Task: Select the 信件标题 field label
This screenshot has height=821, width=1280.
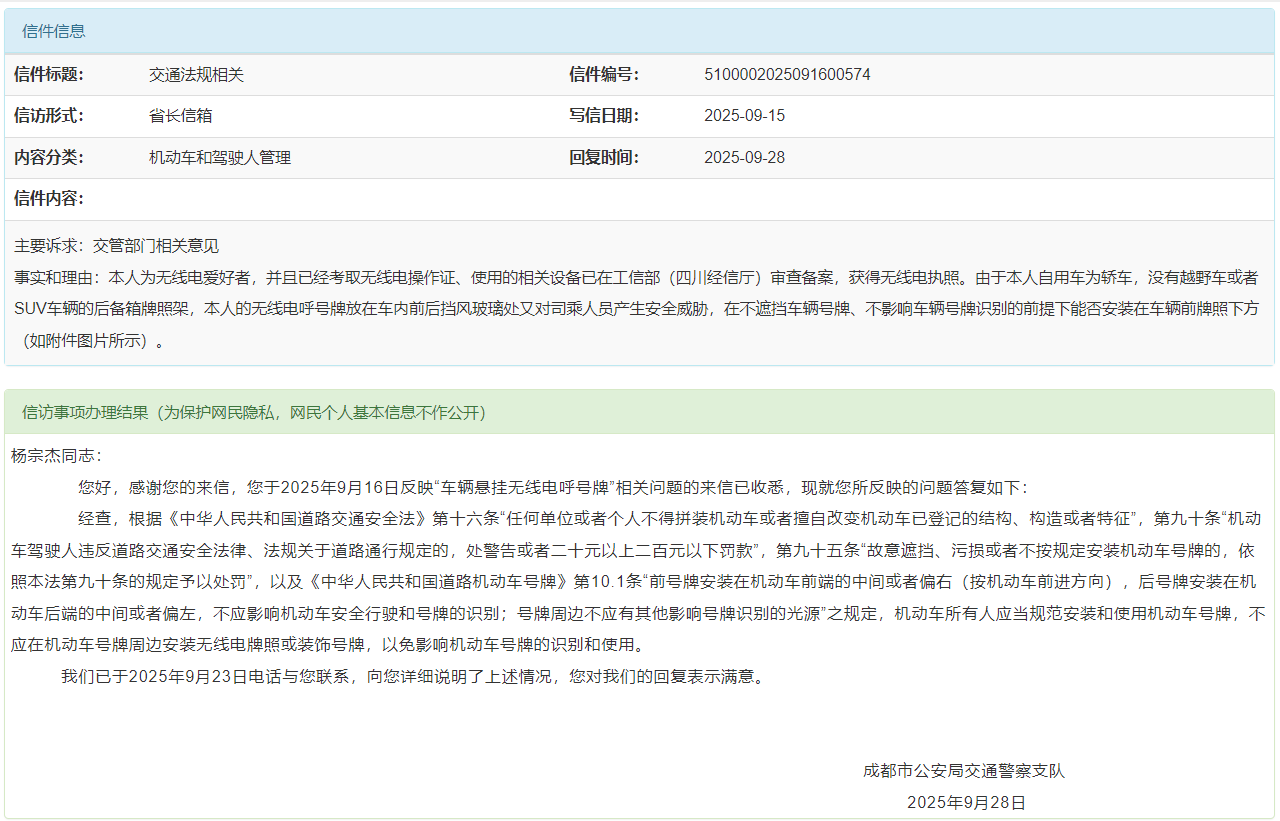Action: coord(49,75)
